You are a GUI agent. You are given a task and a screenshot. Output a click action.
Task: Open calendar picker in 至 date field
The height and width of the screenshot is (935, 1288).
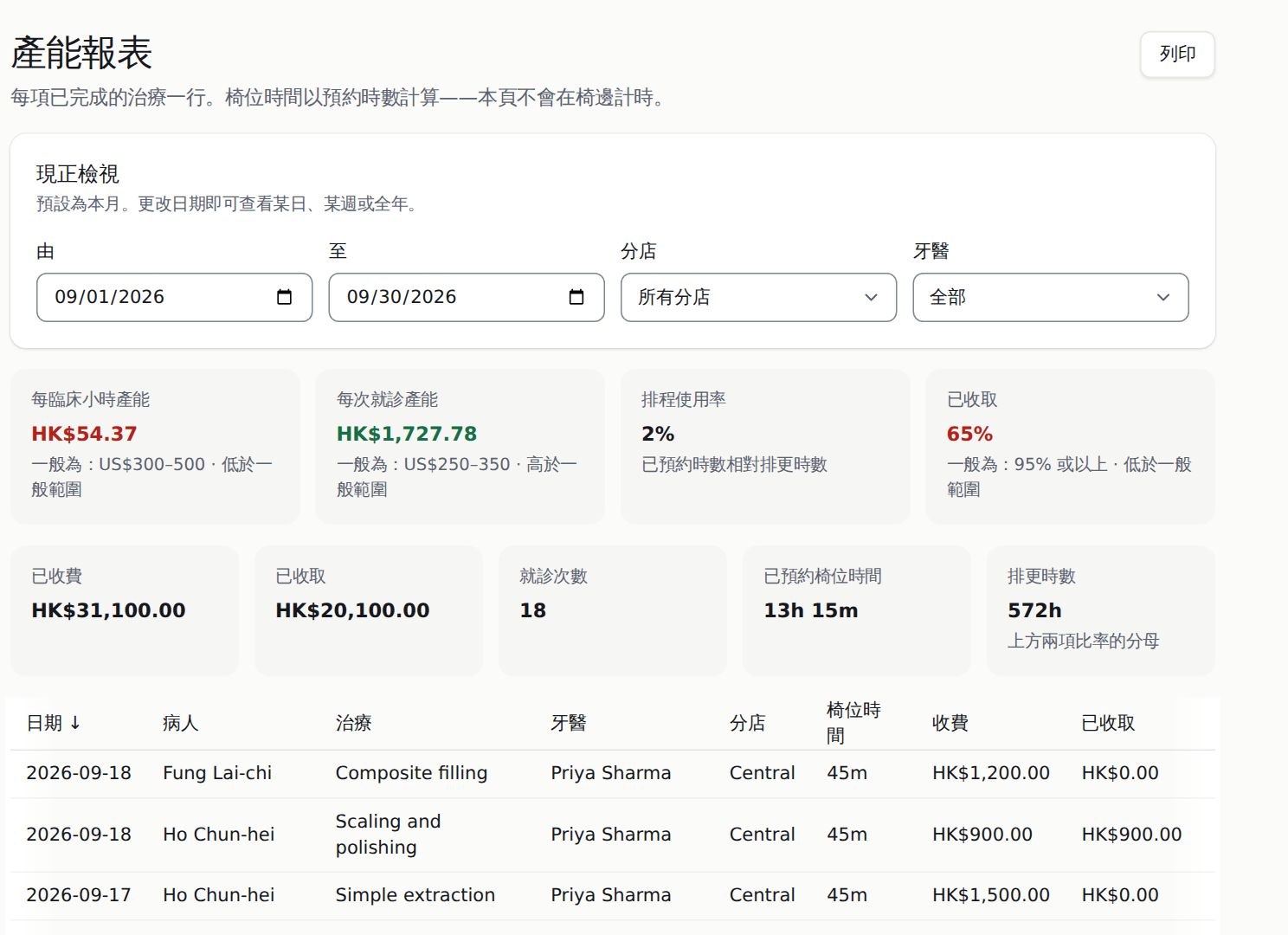pos(576,297)
